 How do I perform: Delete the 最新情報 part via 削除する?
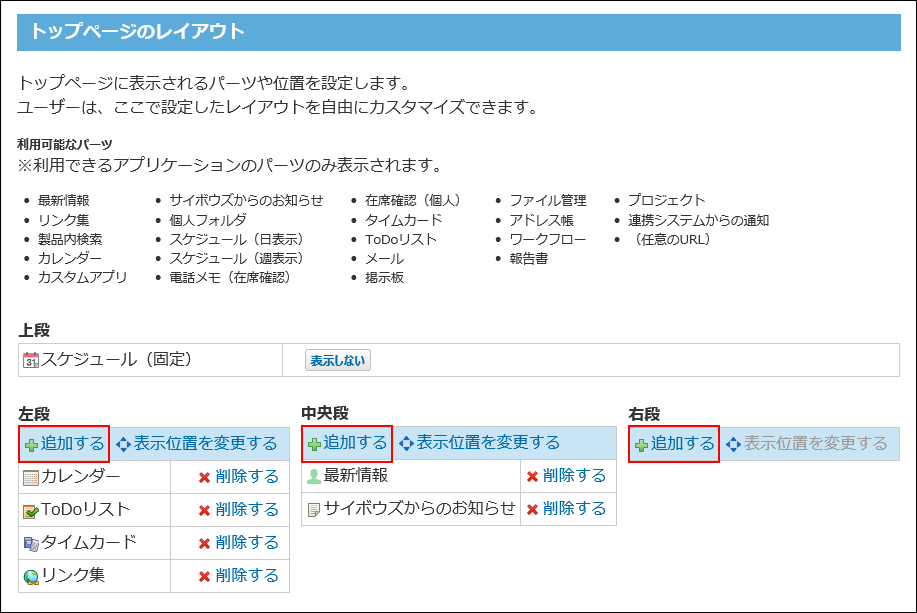tap(574, 476)
